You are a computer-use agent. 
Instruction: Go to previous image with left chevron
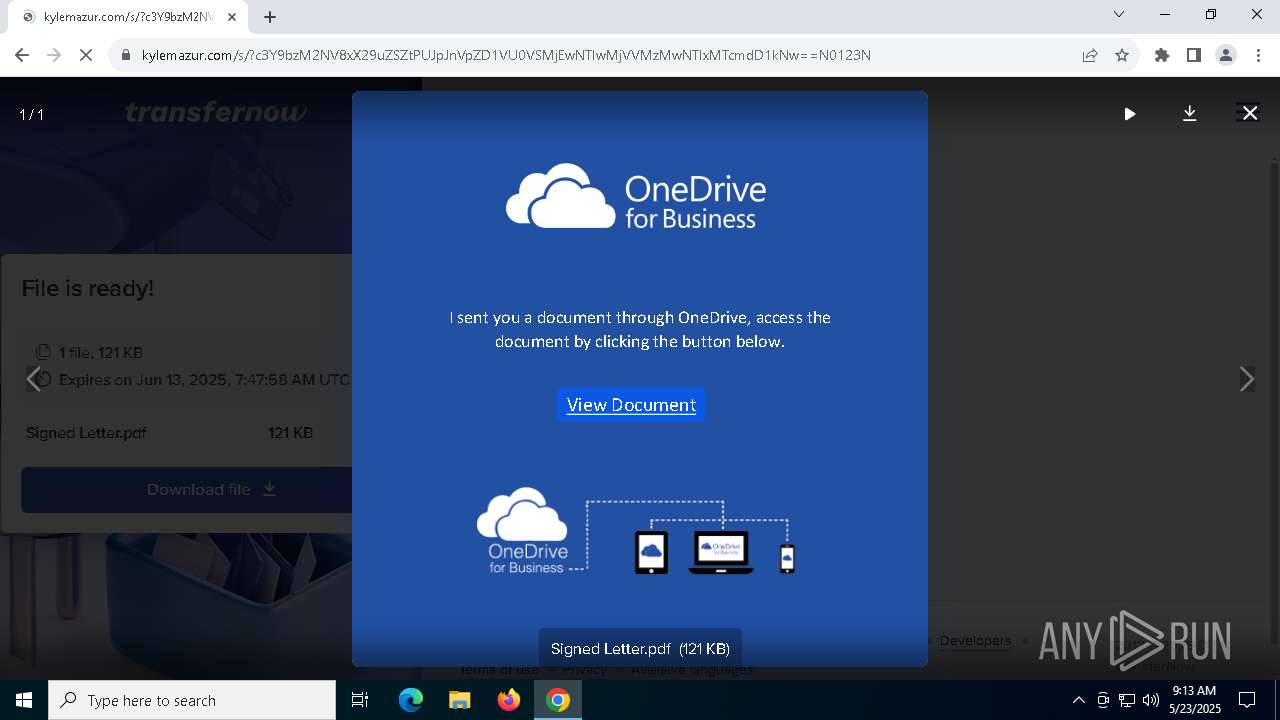[33, 379]
